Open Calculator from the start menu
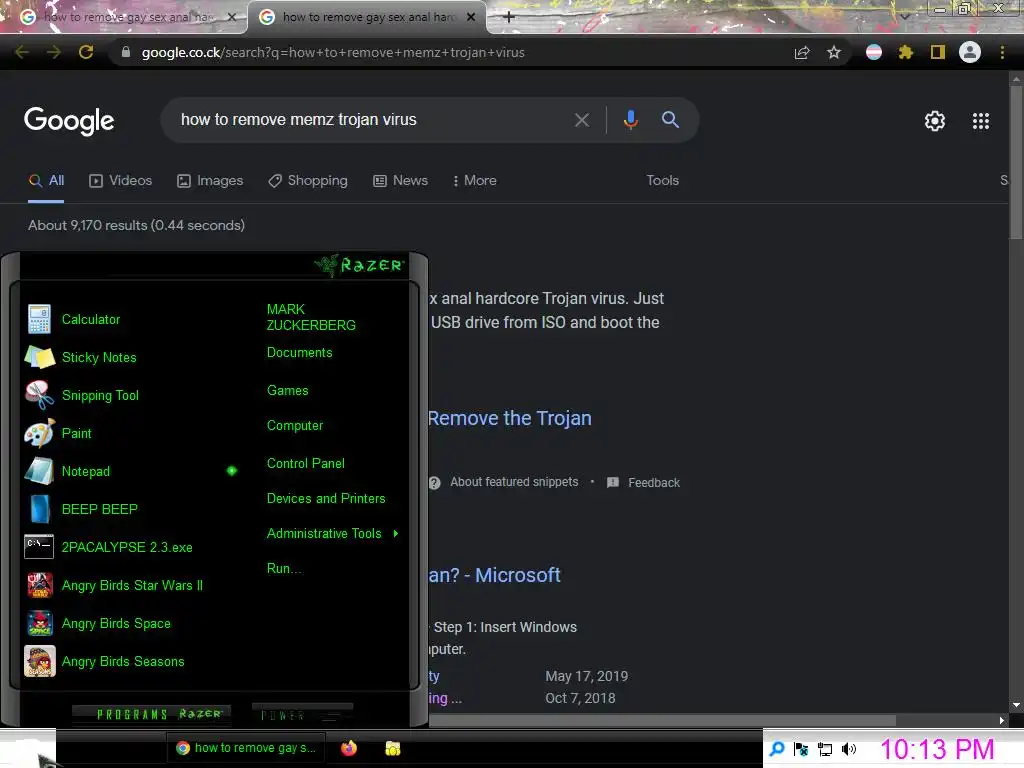Image resolution: width=1024 pixels, height=768 pixels. (91, 319)
